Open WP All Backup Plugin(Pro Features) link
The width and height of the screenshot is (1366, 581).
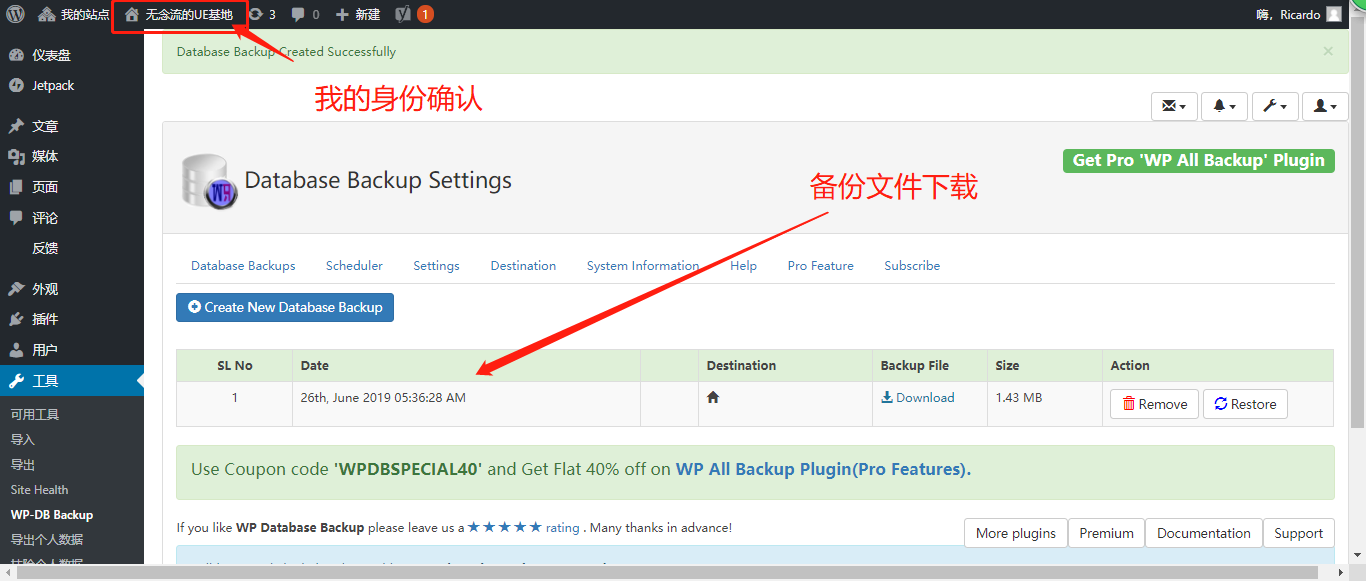(x=823, y=469)
